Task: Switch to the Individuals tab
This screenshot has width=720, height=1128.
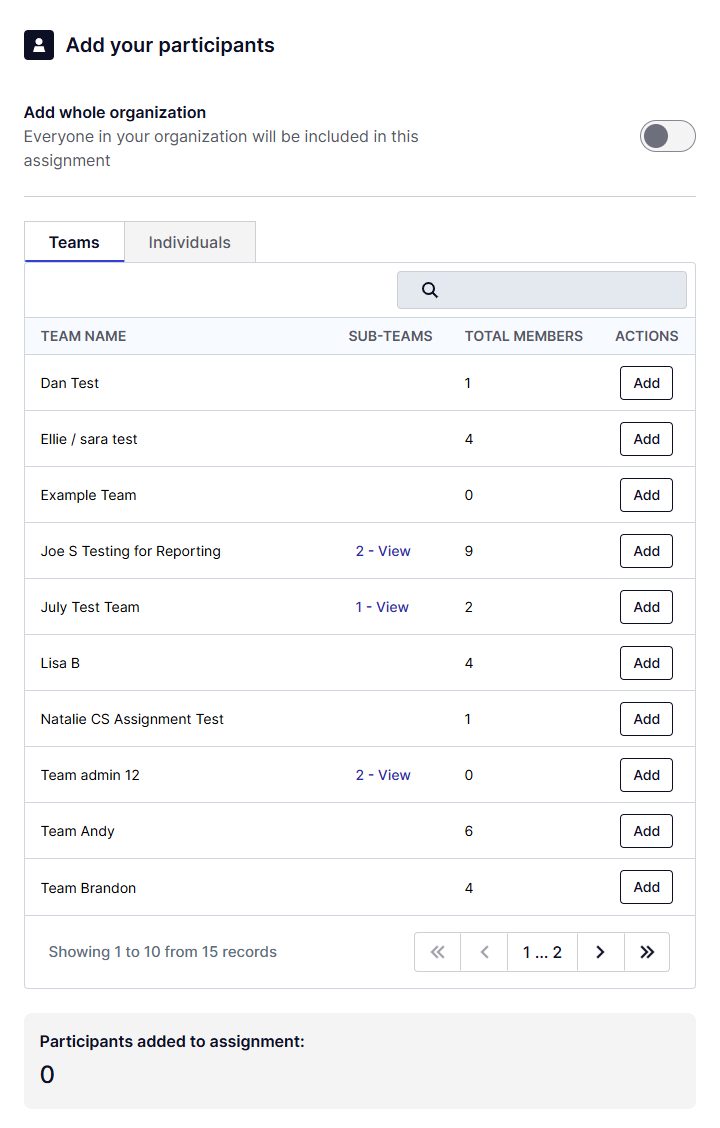Action: click(x=189, y=242)
